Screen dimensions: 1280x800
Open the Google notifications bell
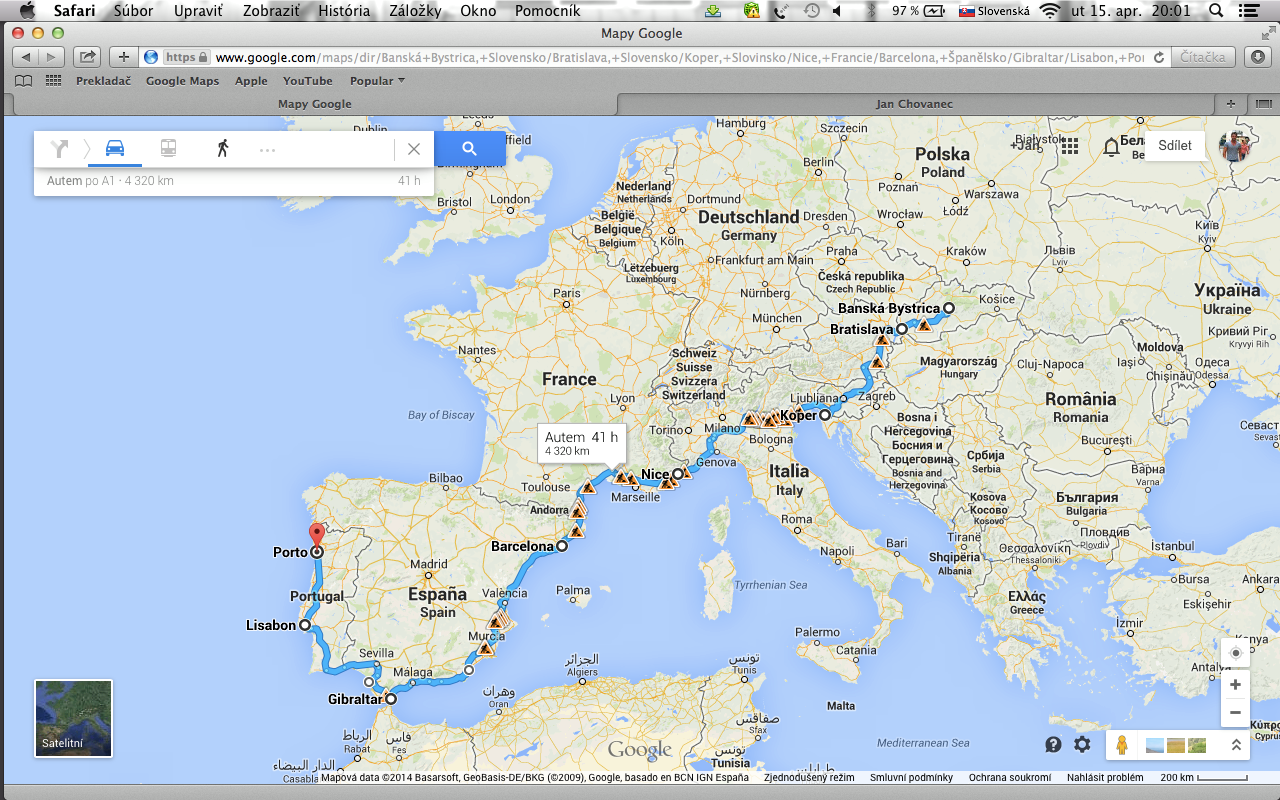[x=1111, y=147]
